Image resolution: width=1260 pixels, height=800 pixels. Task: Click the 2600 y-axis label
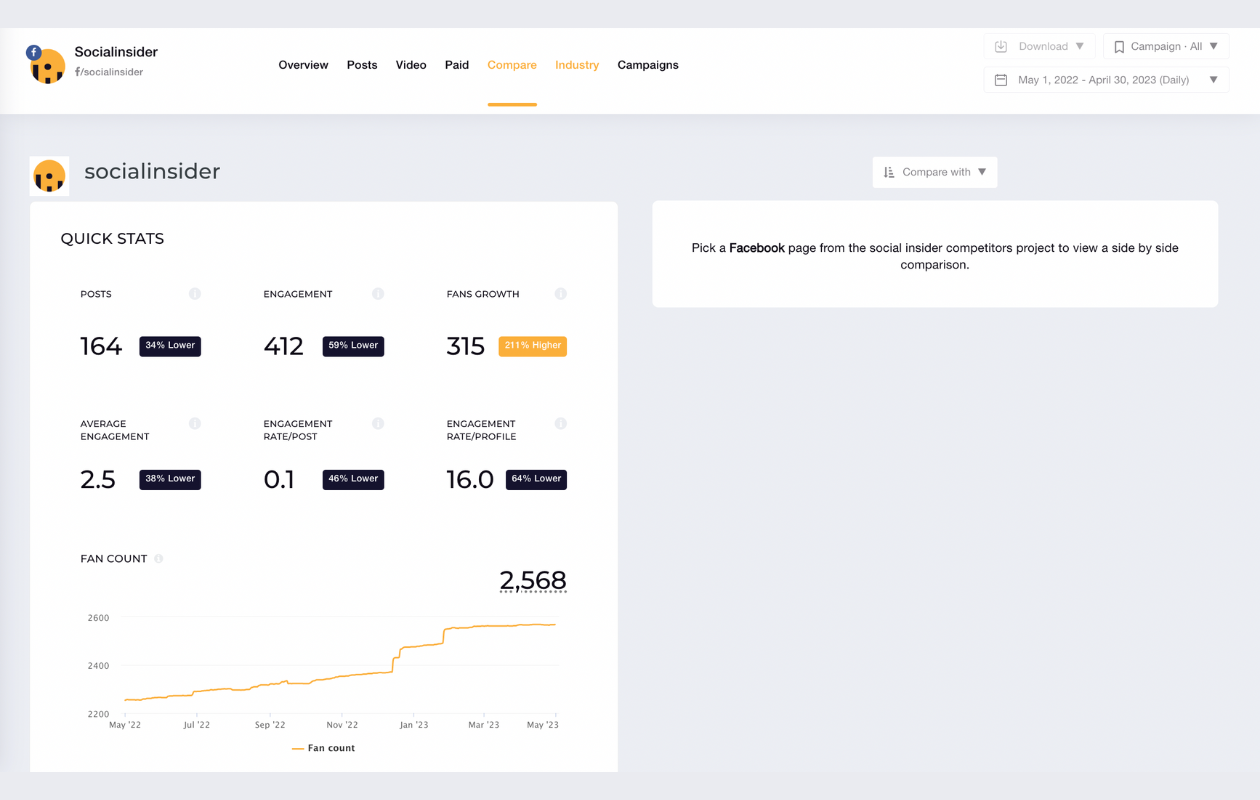pos(98,618)
